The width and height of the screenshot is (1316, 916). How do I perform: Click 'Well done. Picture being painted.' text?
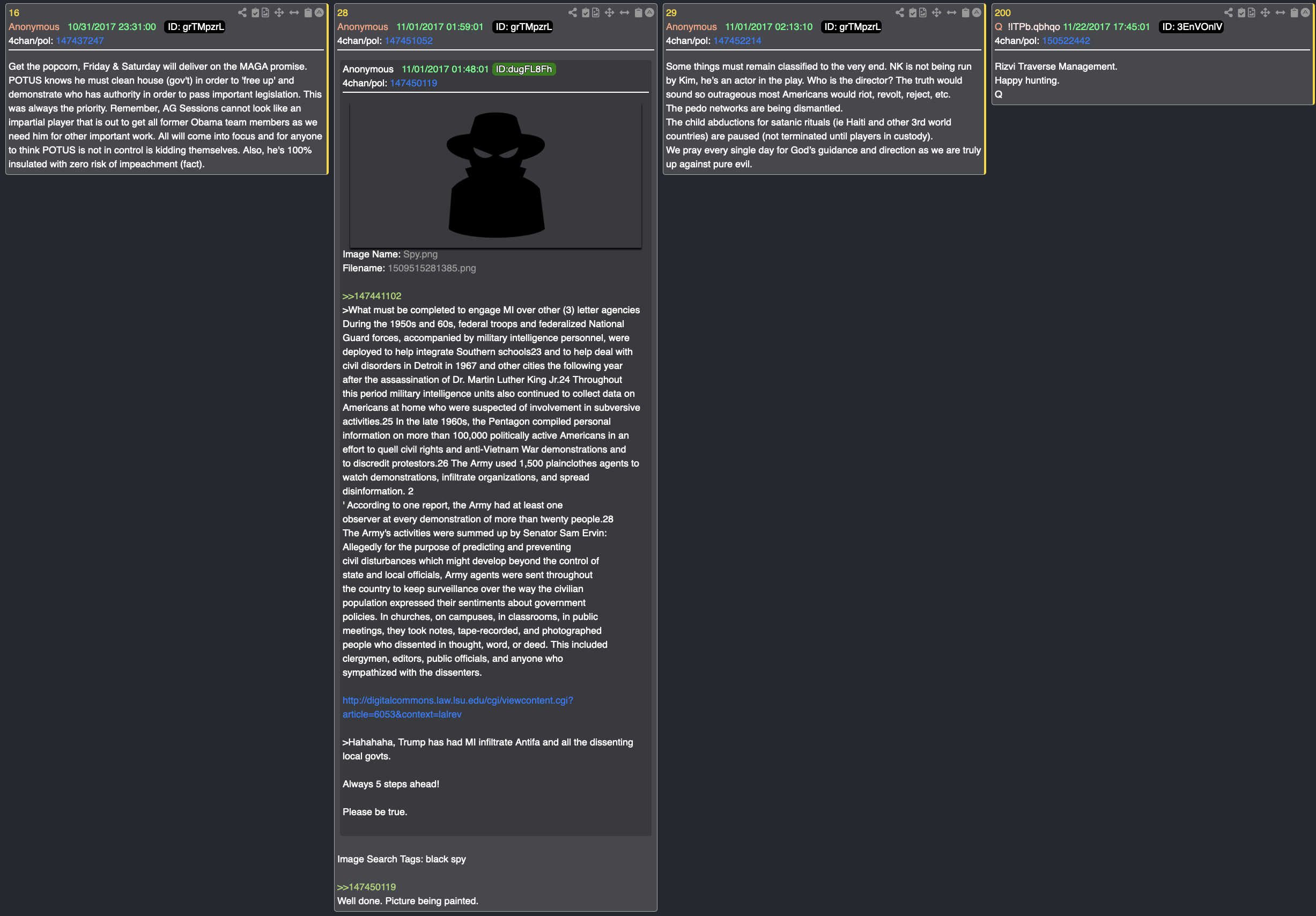pyautogui.click(x=408, y=900)
